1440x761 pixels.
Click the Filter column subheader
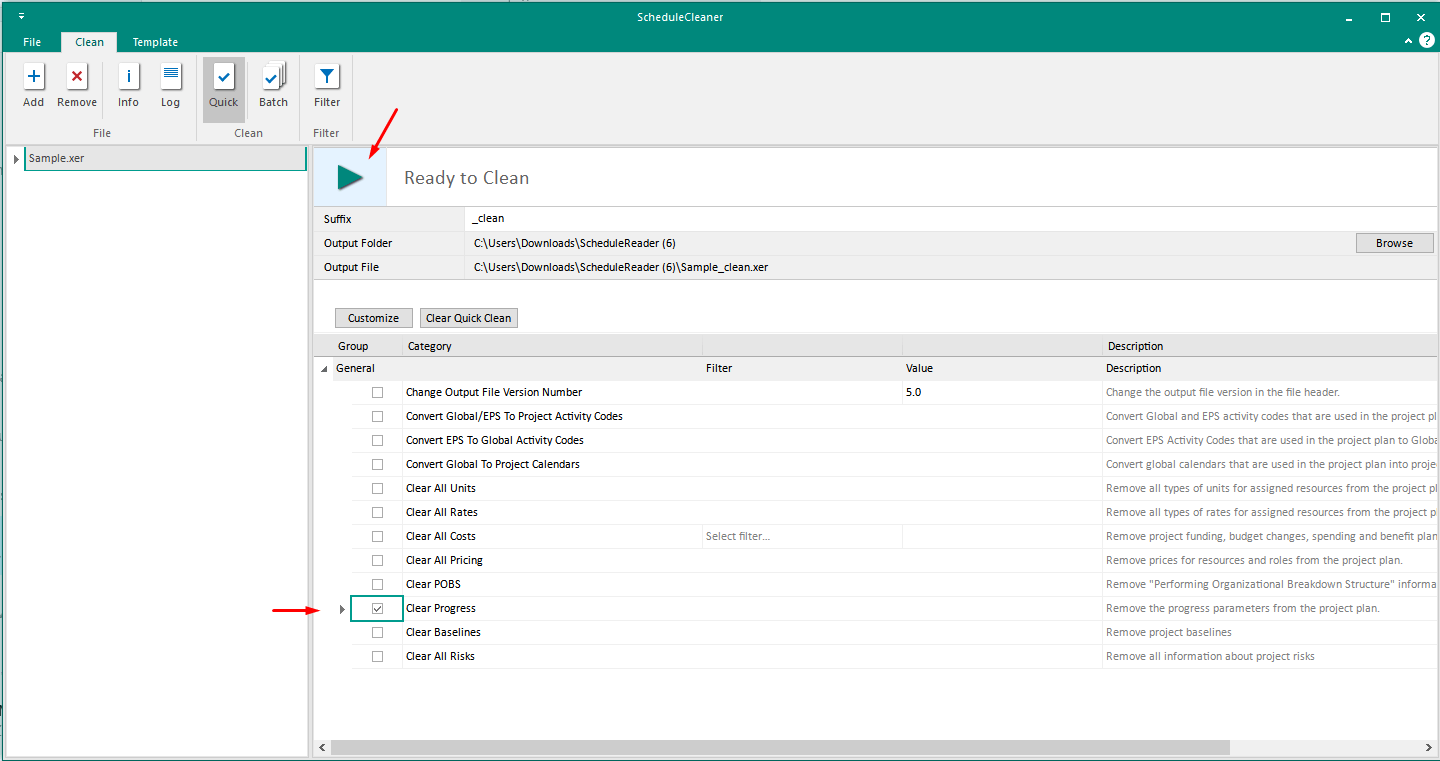click(x=719, y=368)
